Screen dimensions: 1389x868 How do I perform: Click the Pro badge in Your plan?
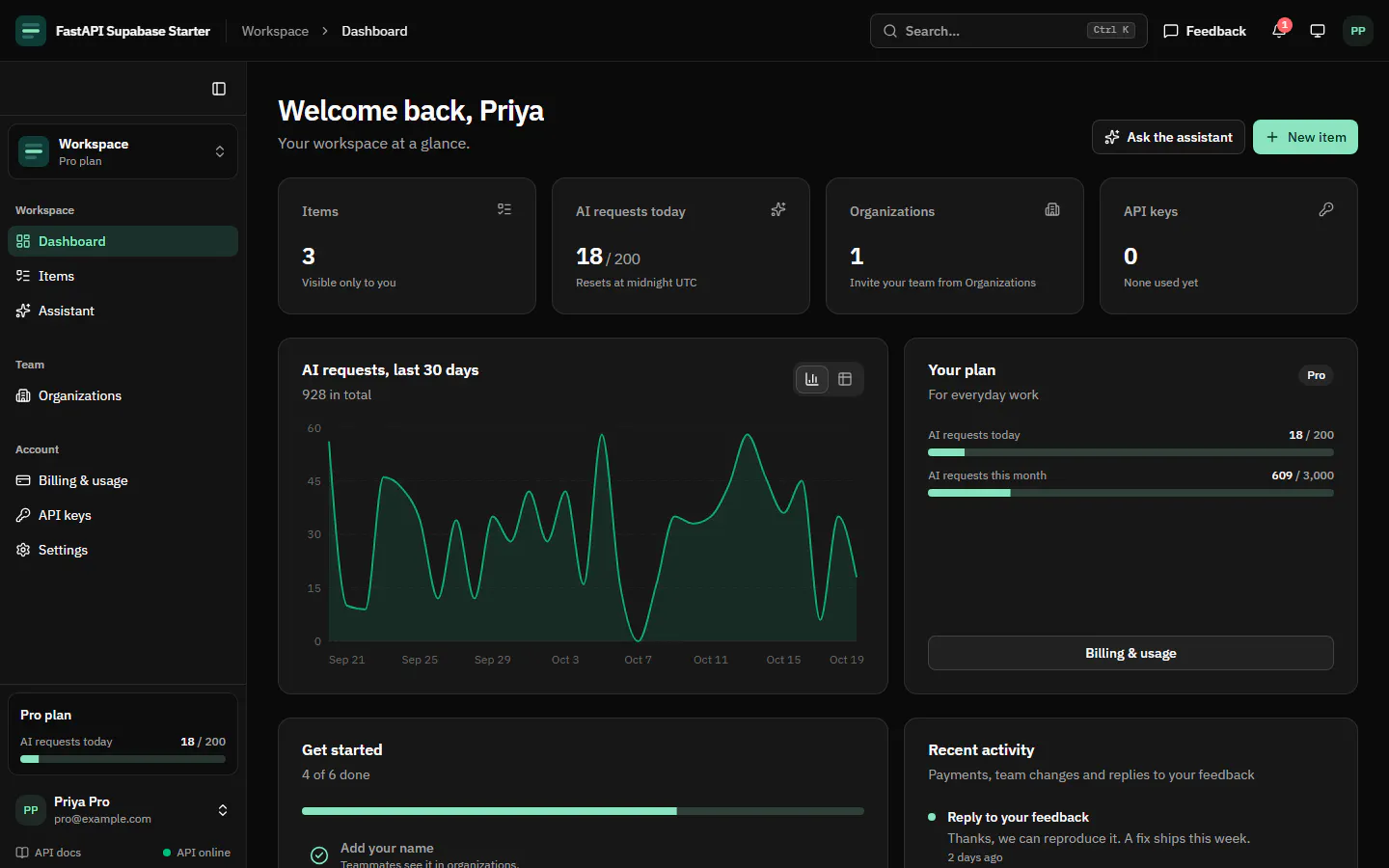1316,375
